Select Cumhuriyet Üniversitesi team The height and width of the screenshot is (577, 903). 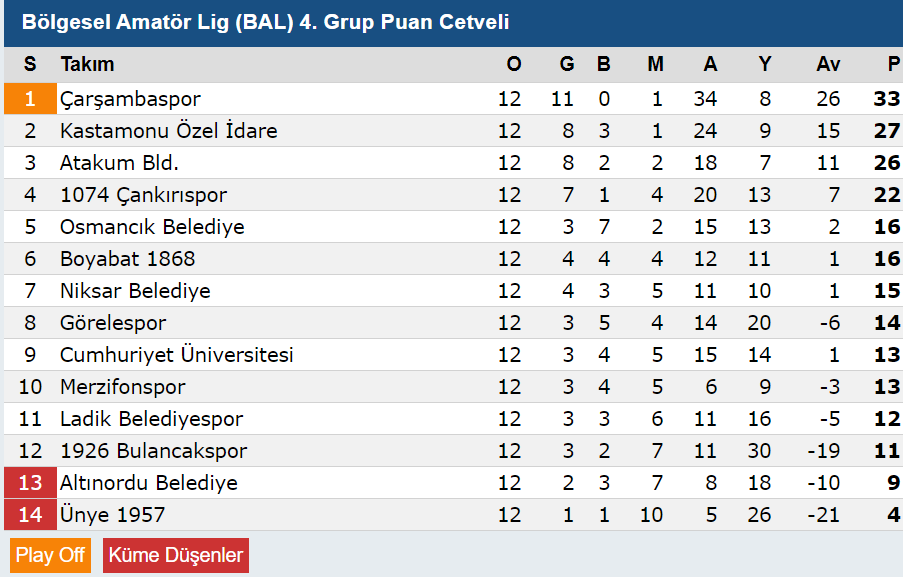(177, 355)
